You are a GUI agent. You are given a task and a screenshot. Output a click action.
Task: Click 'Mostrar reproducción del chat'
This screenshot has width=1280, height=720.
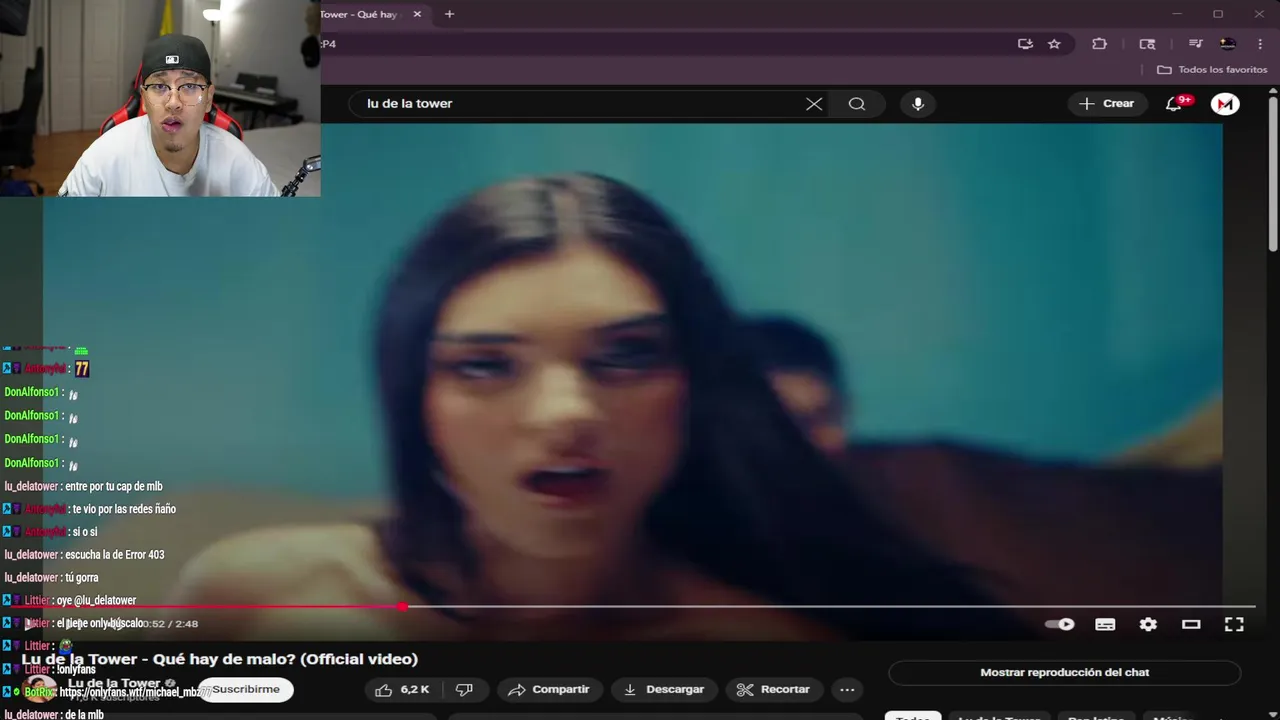pyautogui.click(x=1065, y=673)
